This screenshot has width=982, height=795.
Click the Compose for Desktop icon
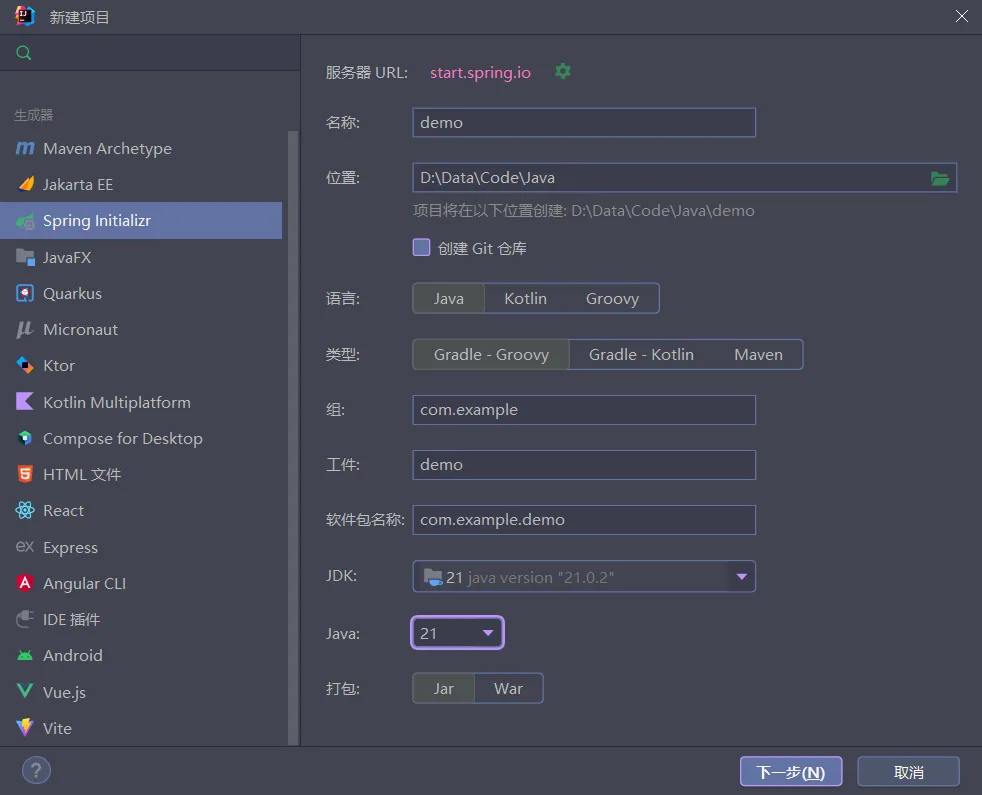point(25,438)
